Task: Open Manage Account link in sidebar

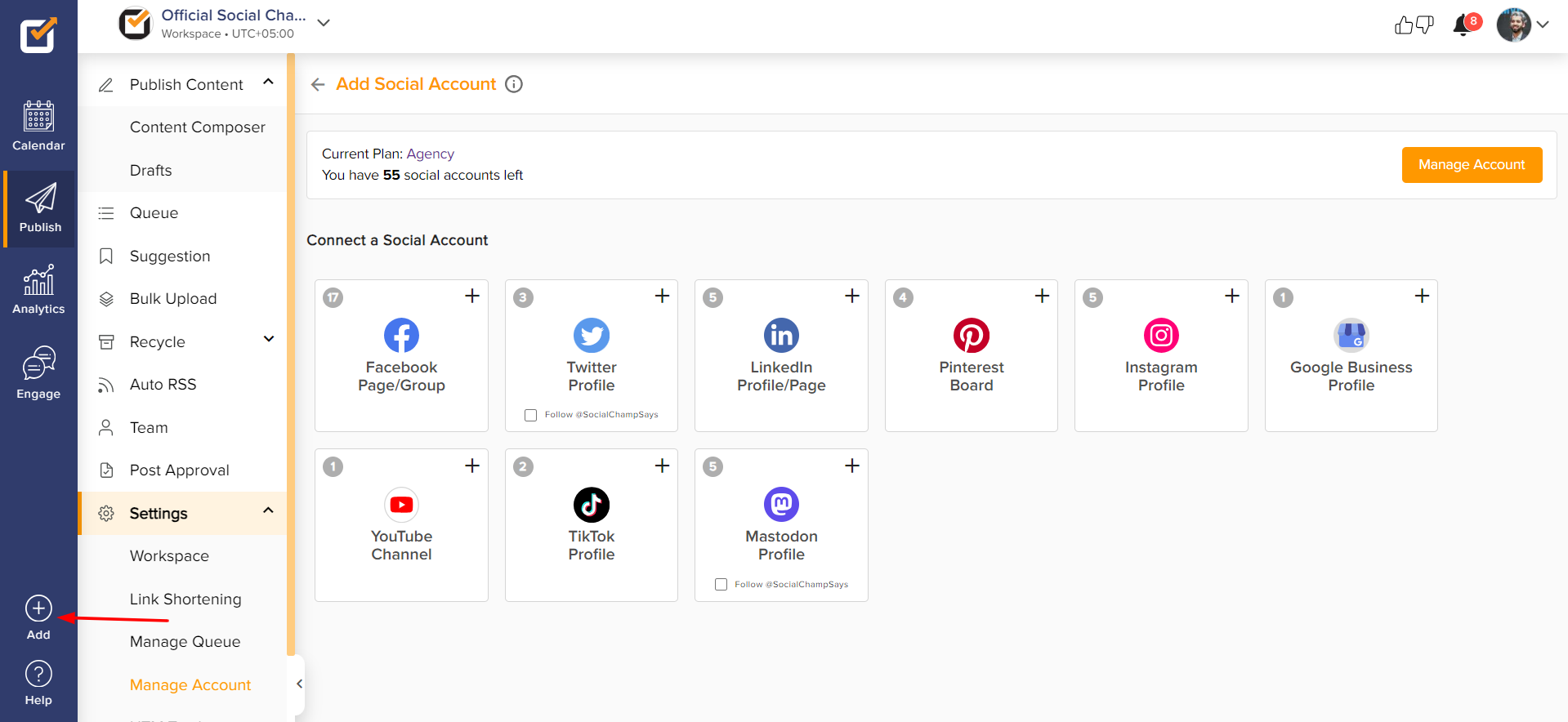Action: [x=190, y=685]
